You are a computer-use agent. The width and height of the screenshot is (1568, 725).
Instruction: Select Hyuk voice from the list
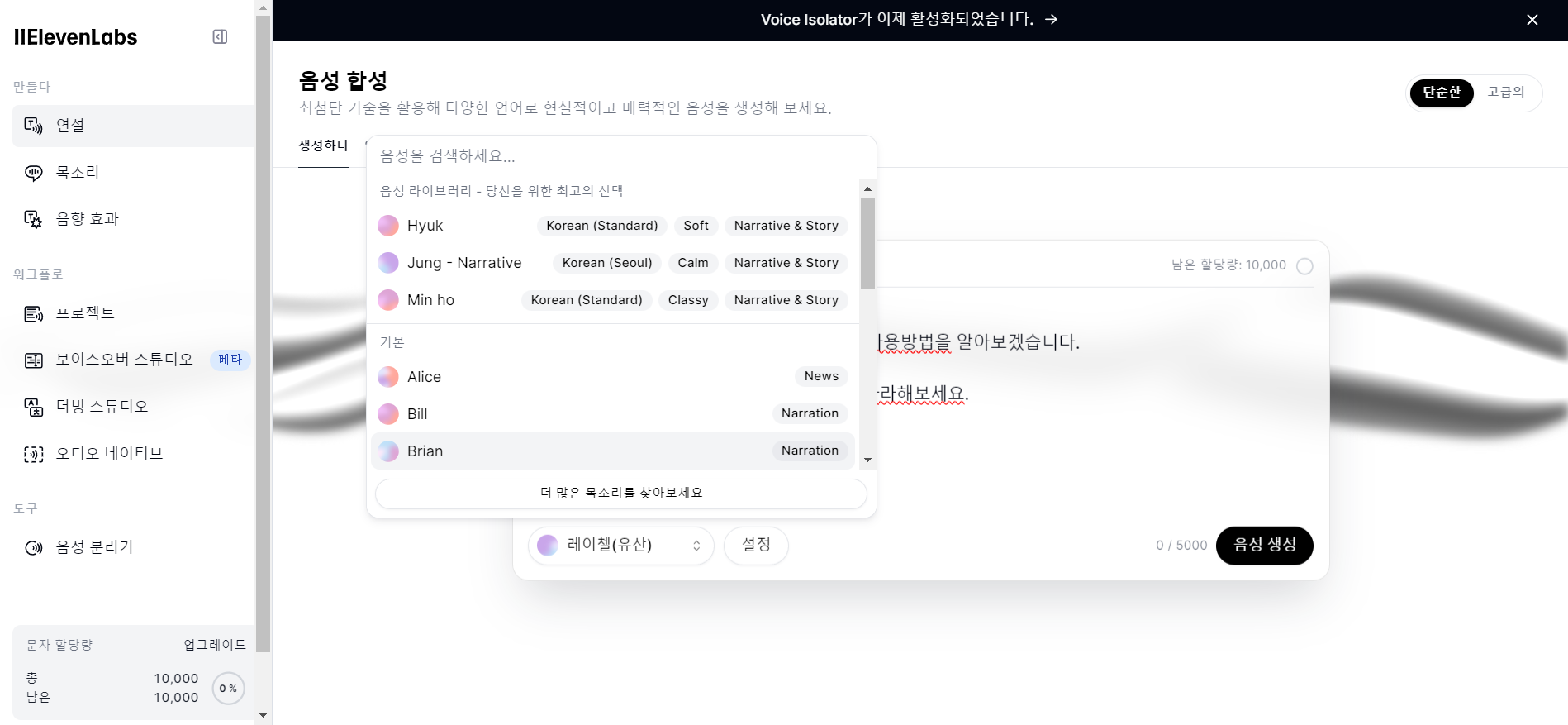click(425, 226)
